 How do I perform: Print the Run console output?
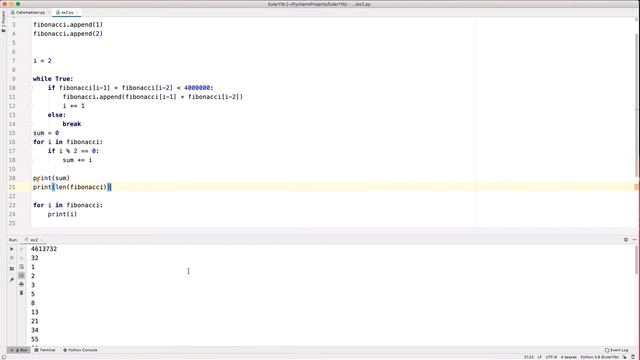22,284
